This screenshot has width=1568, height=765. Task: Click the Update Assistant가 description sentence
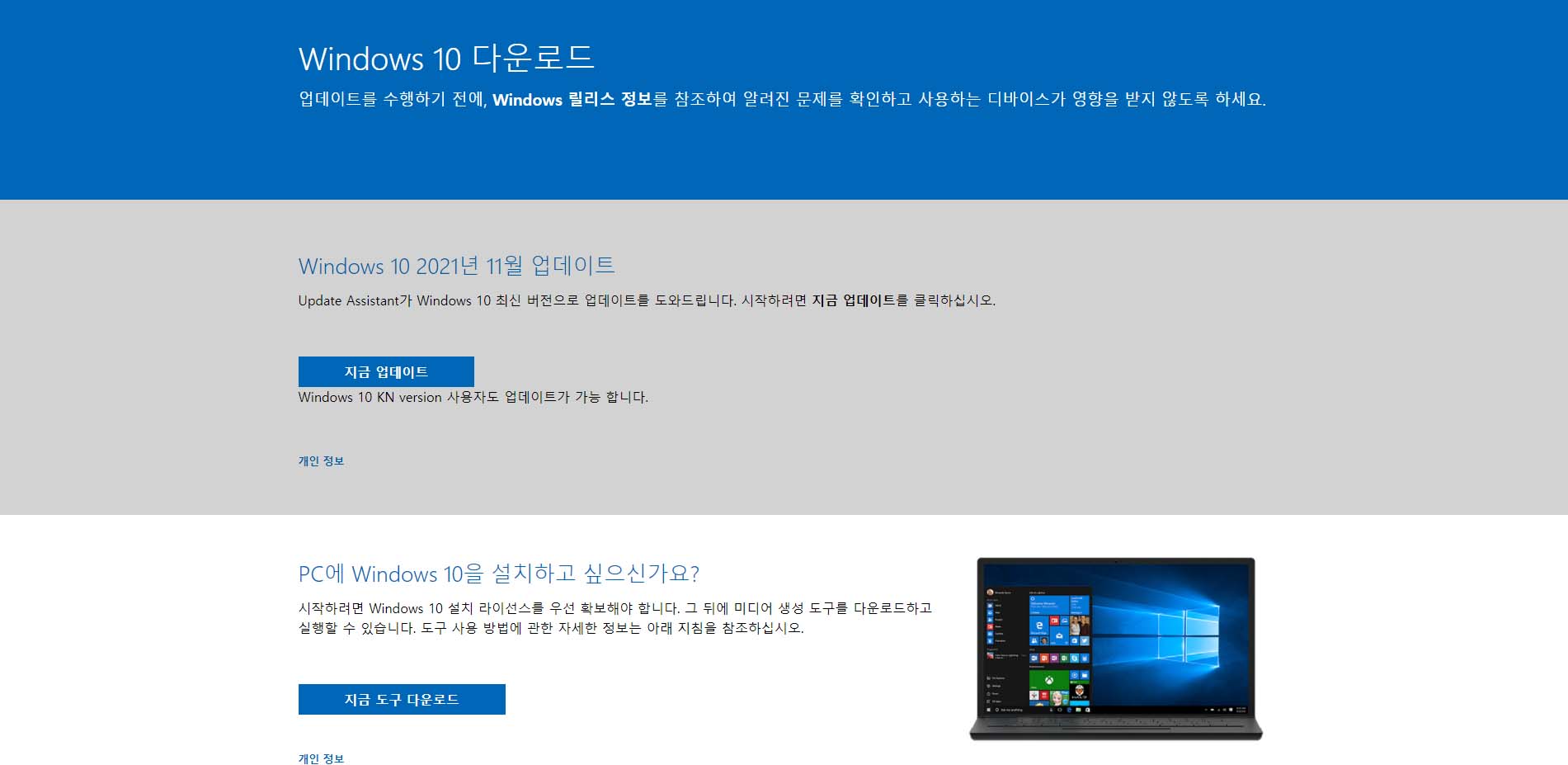click(x=647, y=300)
